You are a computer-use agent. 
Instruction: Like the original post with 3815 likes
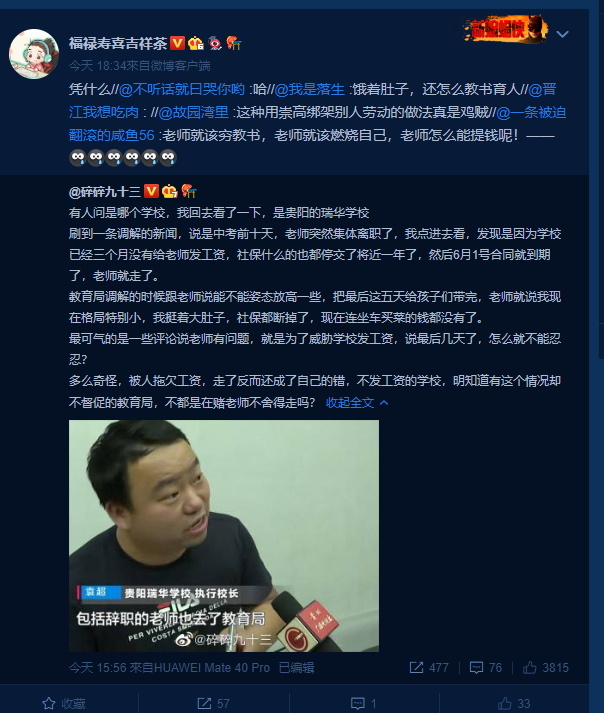click(546, 668)
